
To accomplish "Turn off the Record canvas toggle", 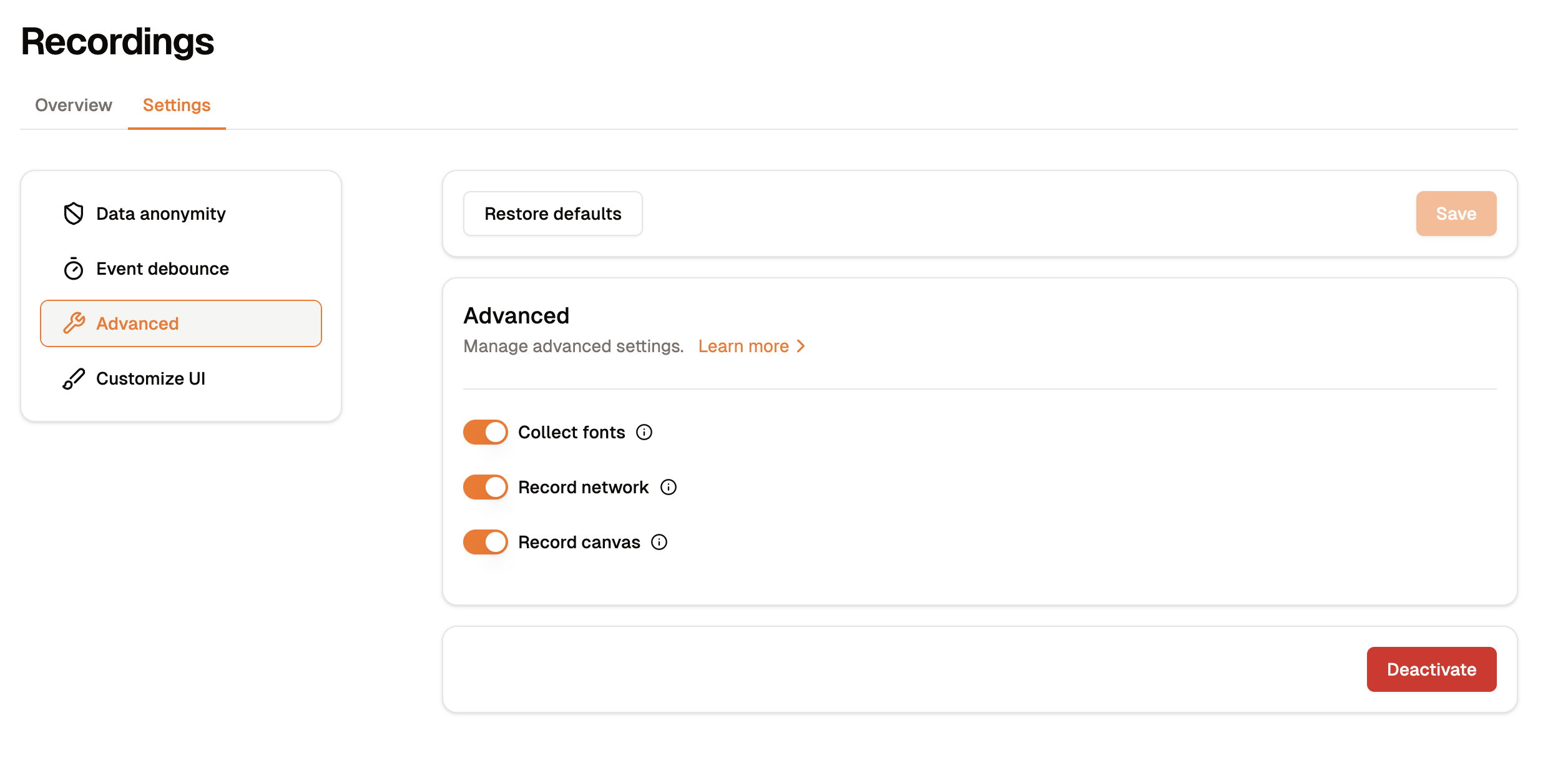I will (x=485, y=542).
